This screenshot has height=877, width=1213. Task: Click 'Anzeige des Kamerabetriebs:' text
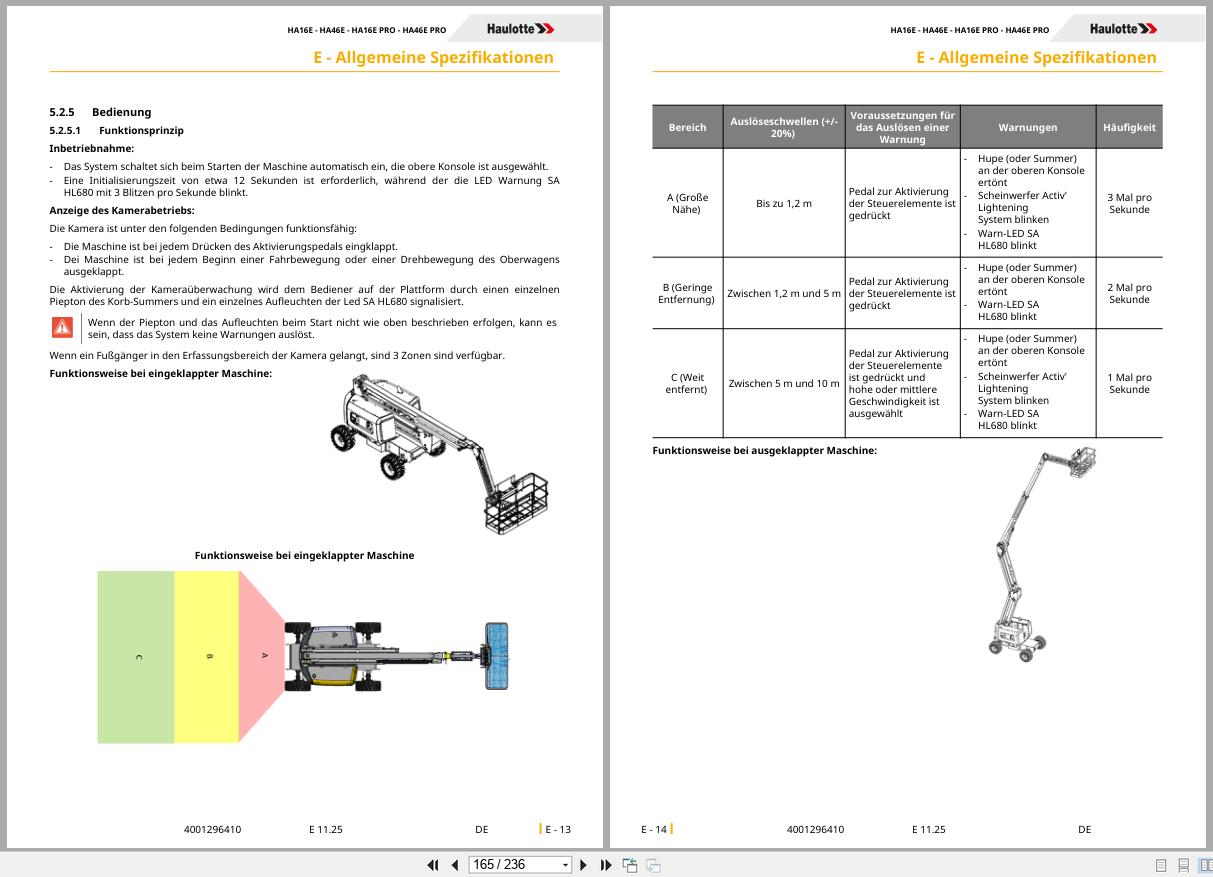pyautogui.click(x=122, y=210)
